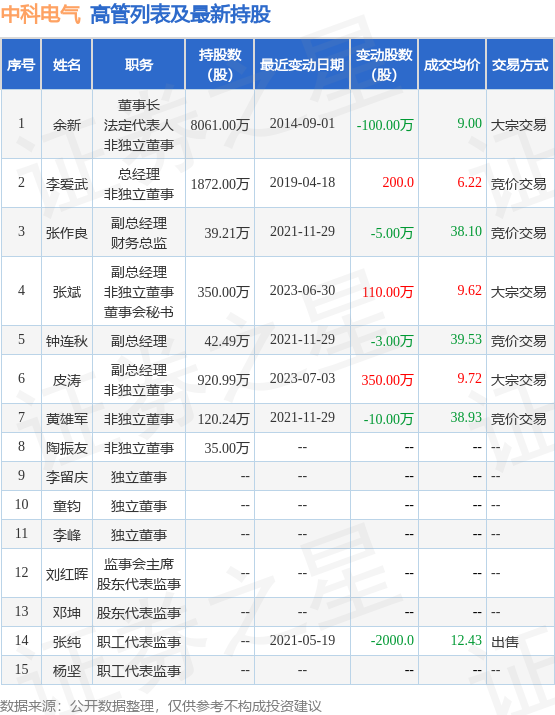
Task: Select the name 刘红晖
Action: point(67,574)
